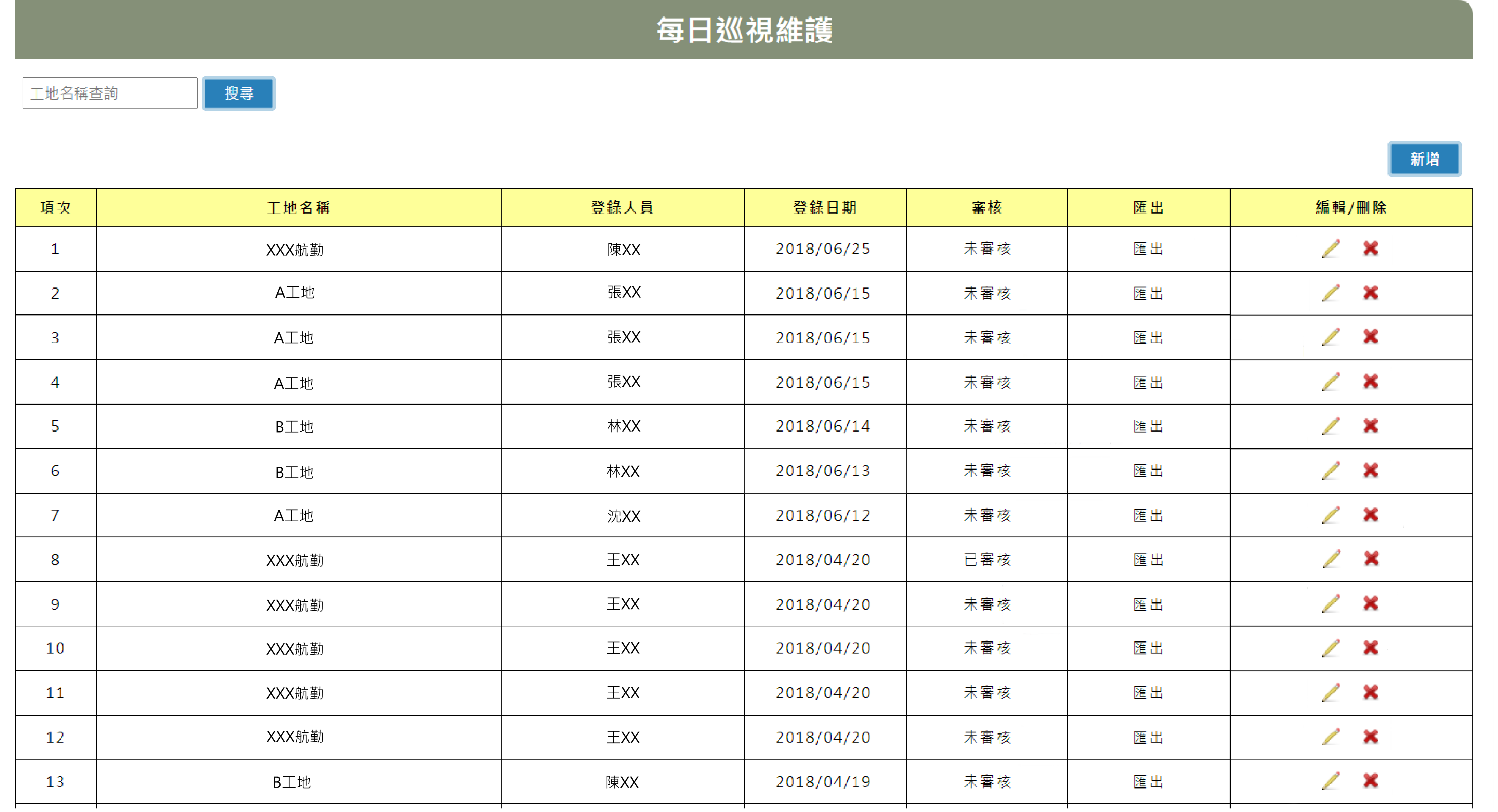
Task: Click the 登錄人員 column header
Action: [622, 208]
